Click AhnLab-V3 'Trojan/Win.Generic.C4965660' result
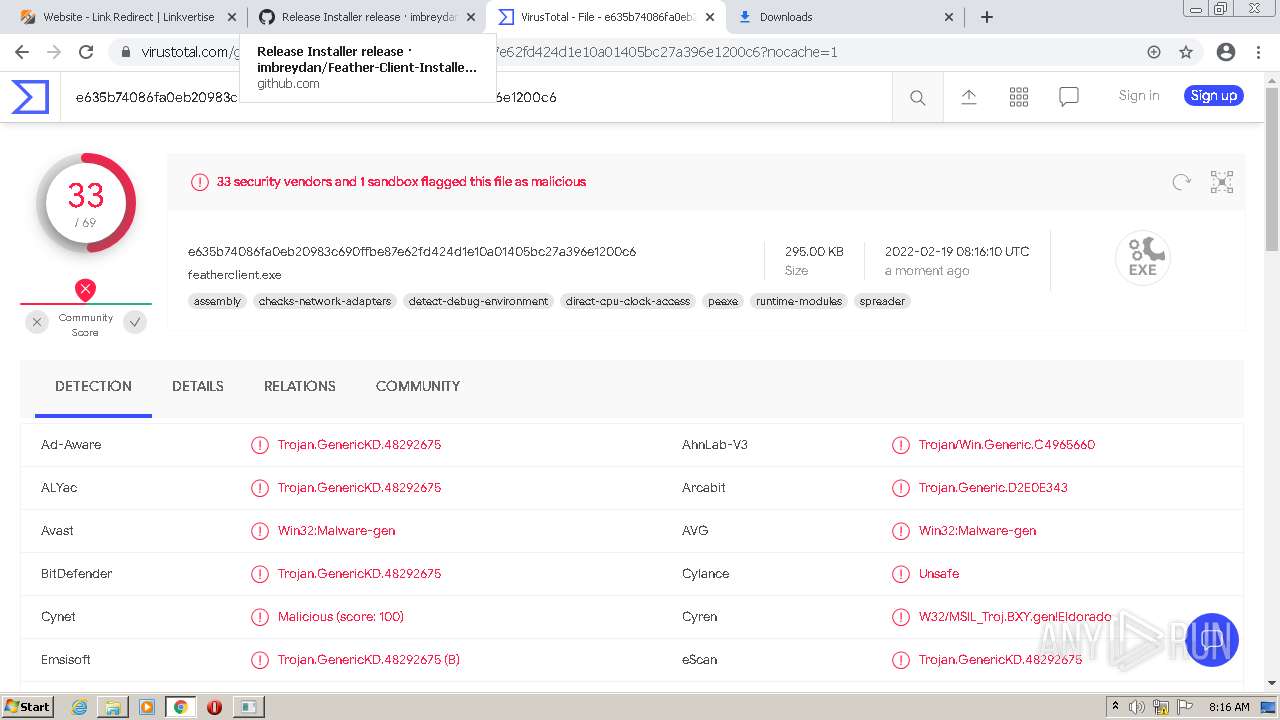Screen dimensions: 1280x720 (x=1007, y=445)
